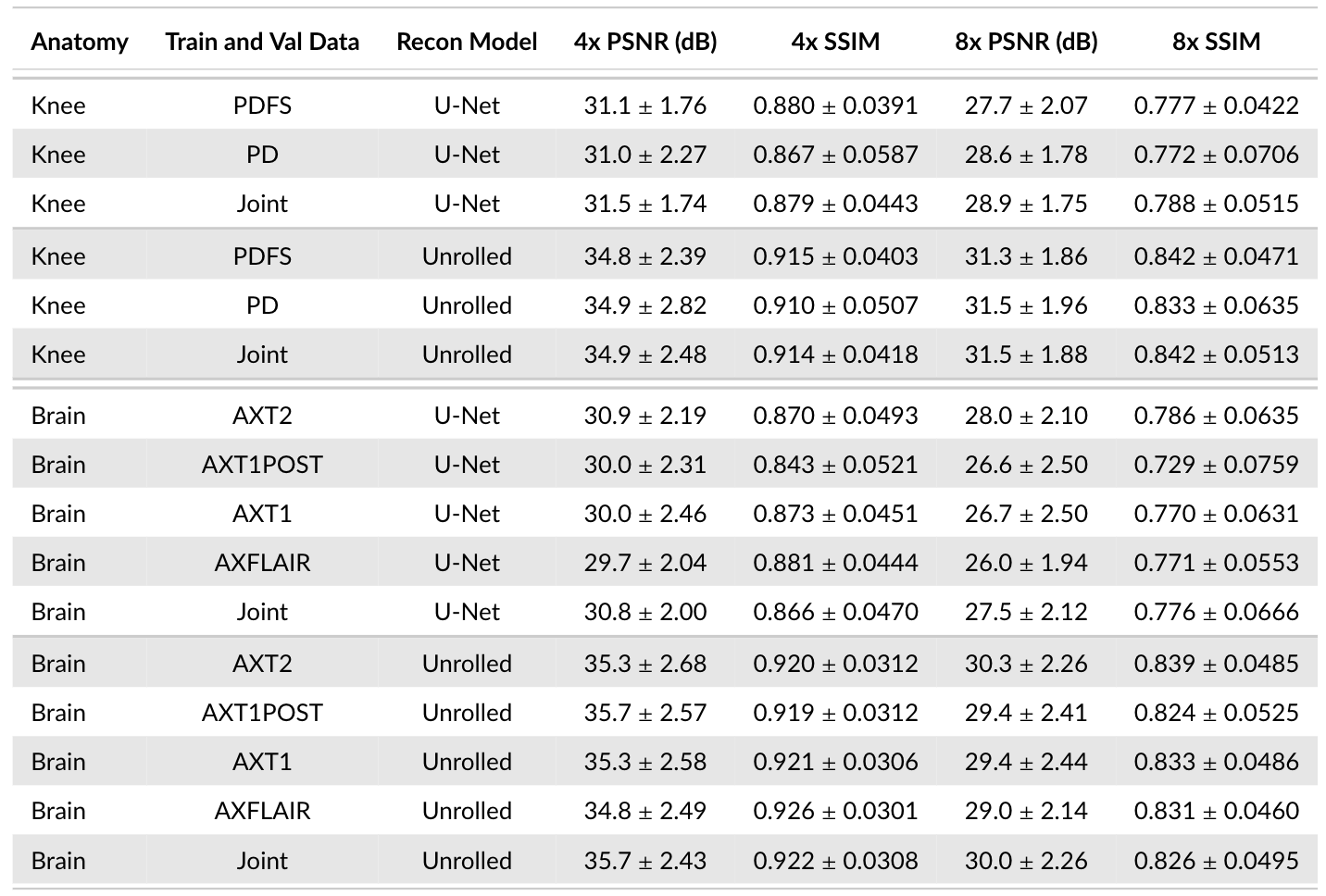The image size is (1326, 896).
Task: Click the cell showing 31.1 ± 1.76
Action: [645, 106]
